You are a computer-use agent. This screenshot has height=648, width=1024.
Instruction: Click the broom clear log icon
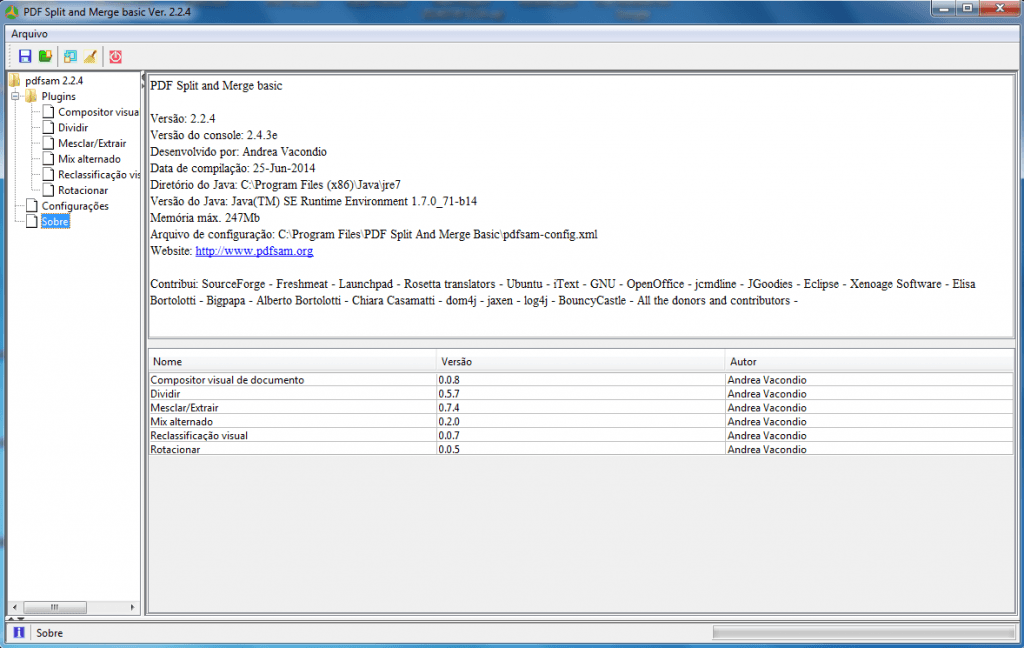[x=90, y=56]
